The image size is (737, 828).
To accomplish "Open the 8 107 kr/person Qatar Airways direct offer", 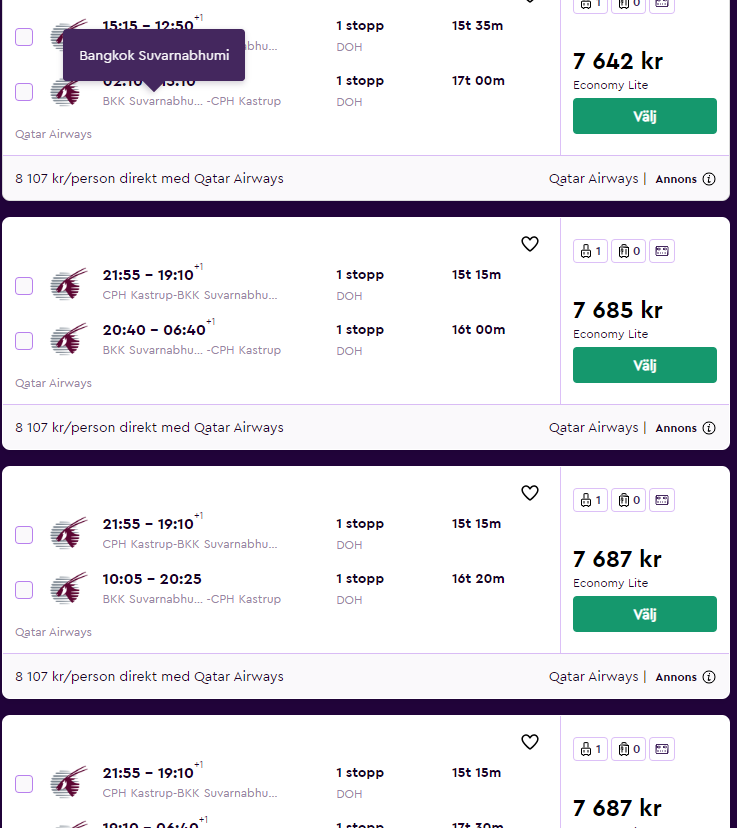I will pos(150,179).
